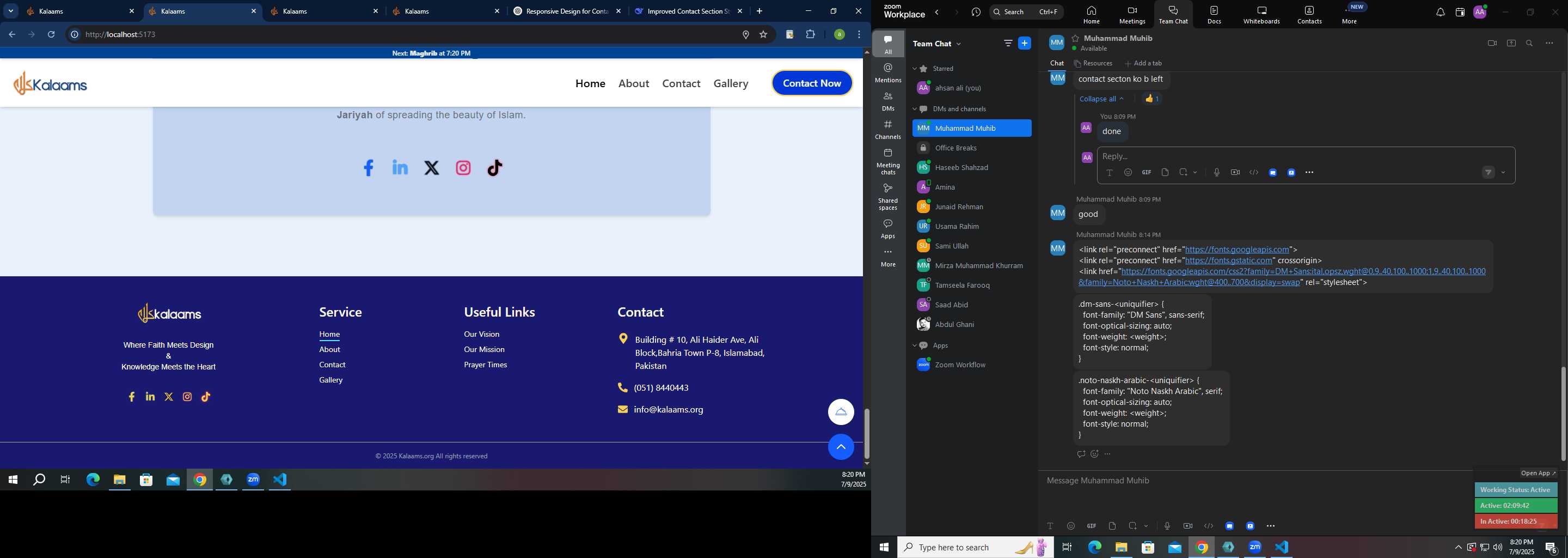This screenshot has width=1568, height=558.
Task: Open the fonts.gstatic.com link in chat
Action: click(1228, 260)
